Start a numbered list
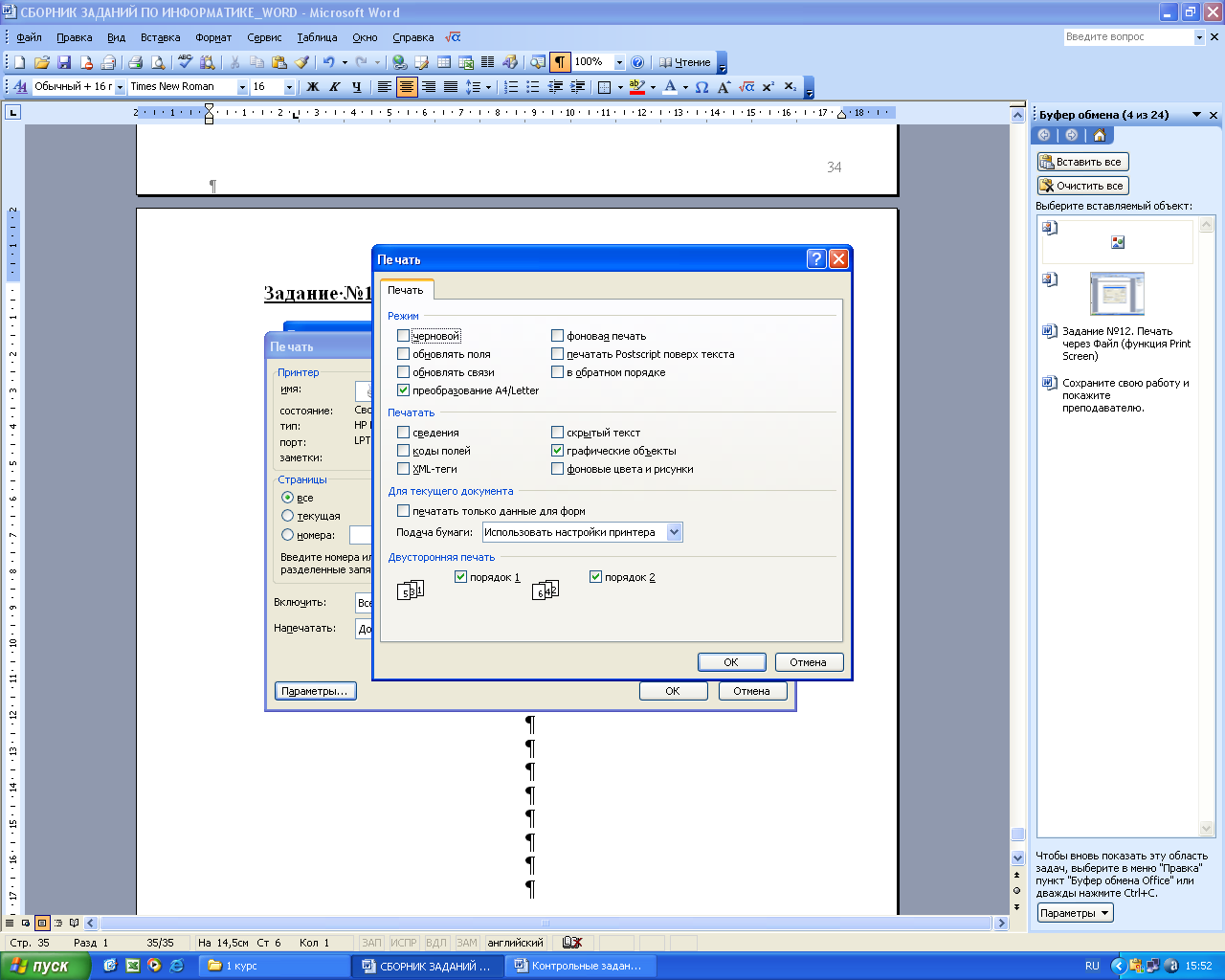The image size is (1225, 980). tap(511, 87)
